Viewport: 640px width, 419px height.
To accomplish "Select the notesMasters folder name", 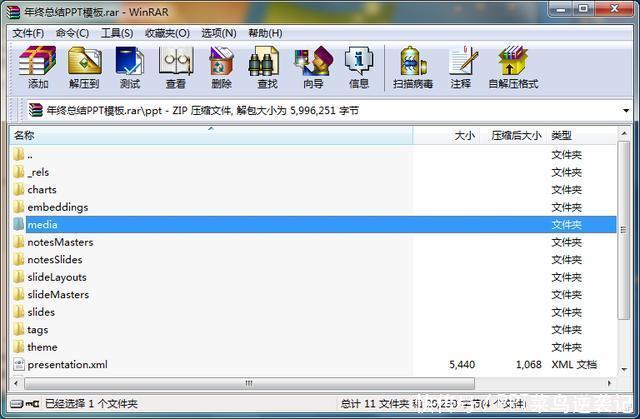I will (60, 242).
